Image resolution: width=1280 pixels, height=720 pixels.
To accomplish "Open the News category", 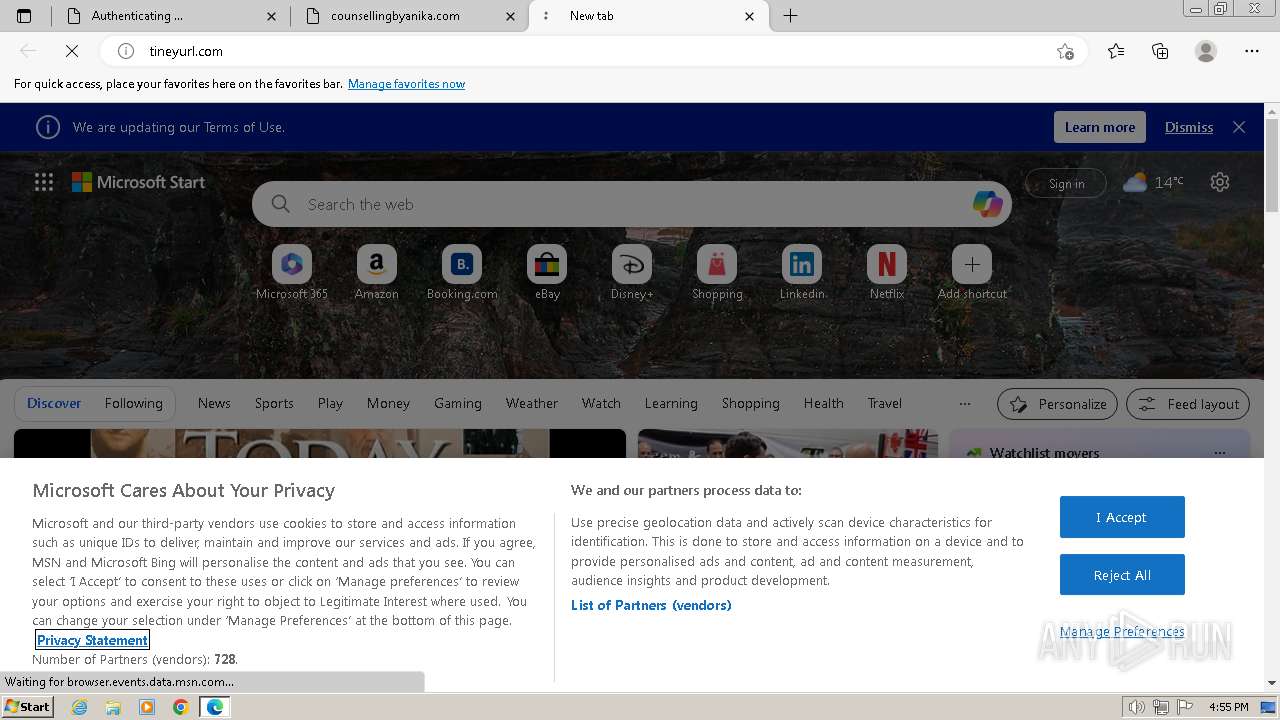I will coord(214,403).
